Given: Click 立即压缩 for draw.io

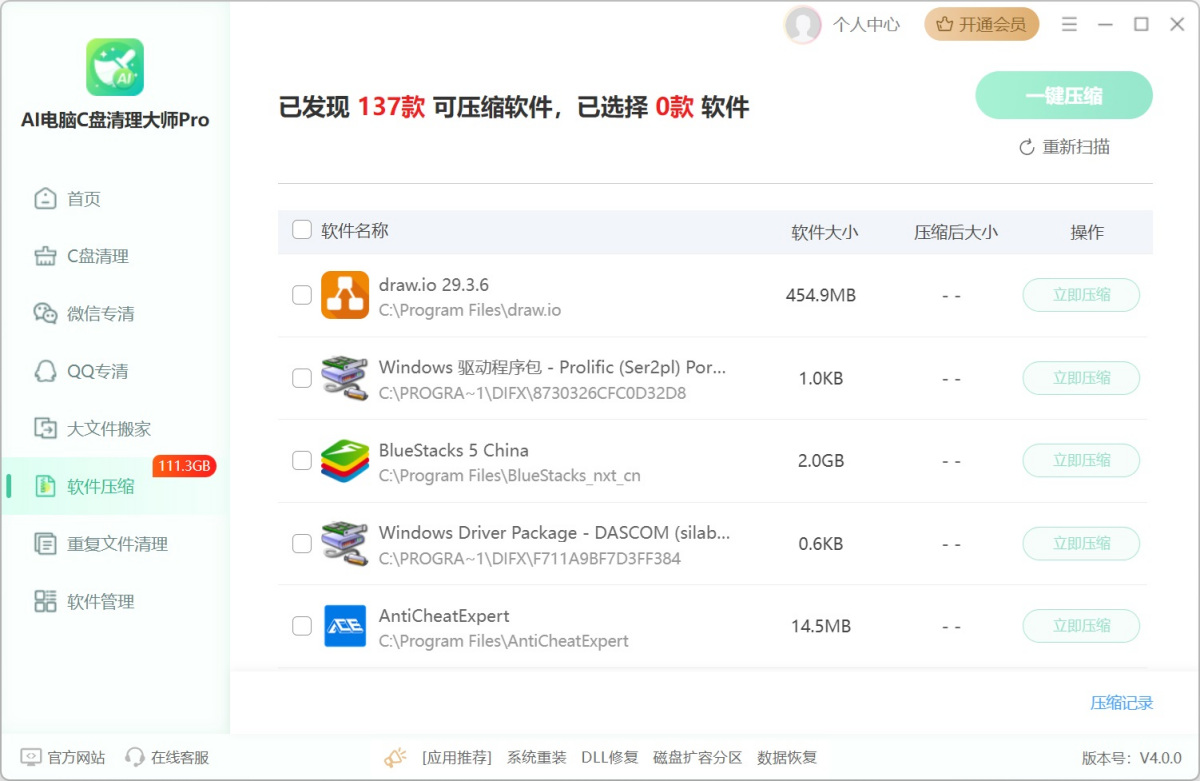Looking at the screenshot, I should tap(1081, 295).
